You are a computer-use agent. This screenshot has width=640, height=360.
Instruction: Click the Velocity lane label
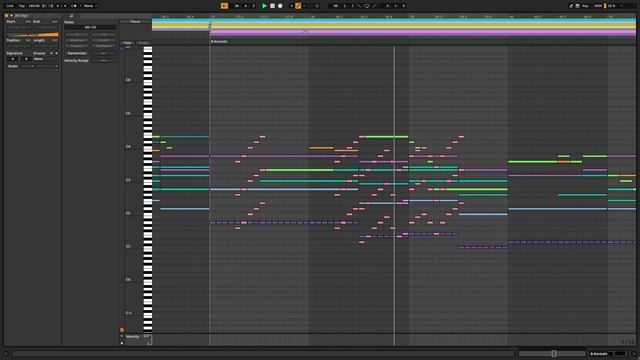[x=132, y=337]
